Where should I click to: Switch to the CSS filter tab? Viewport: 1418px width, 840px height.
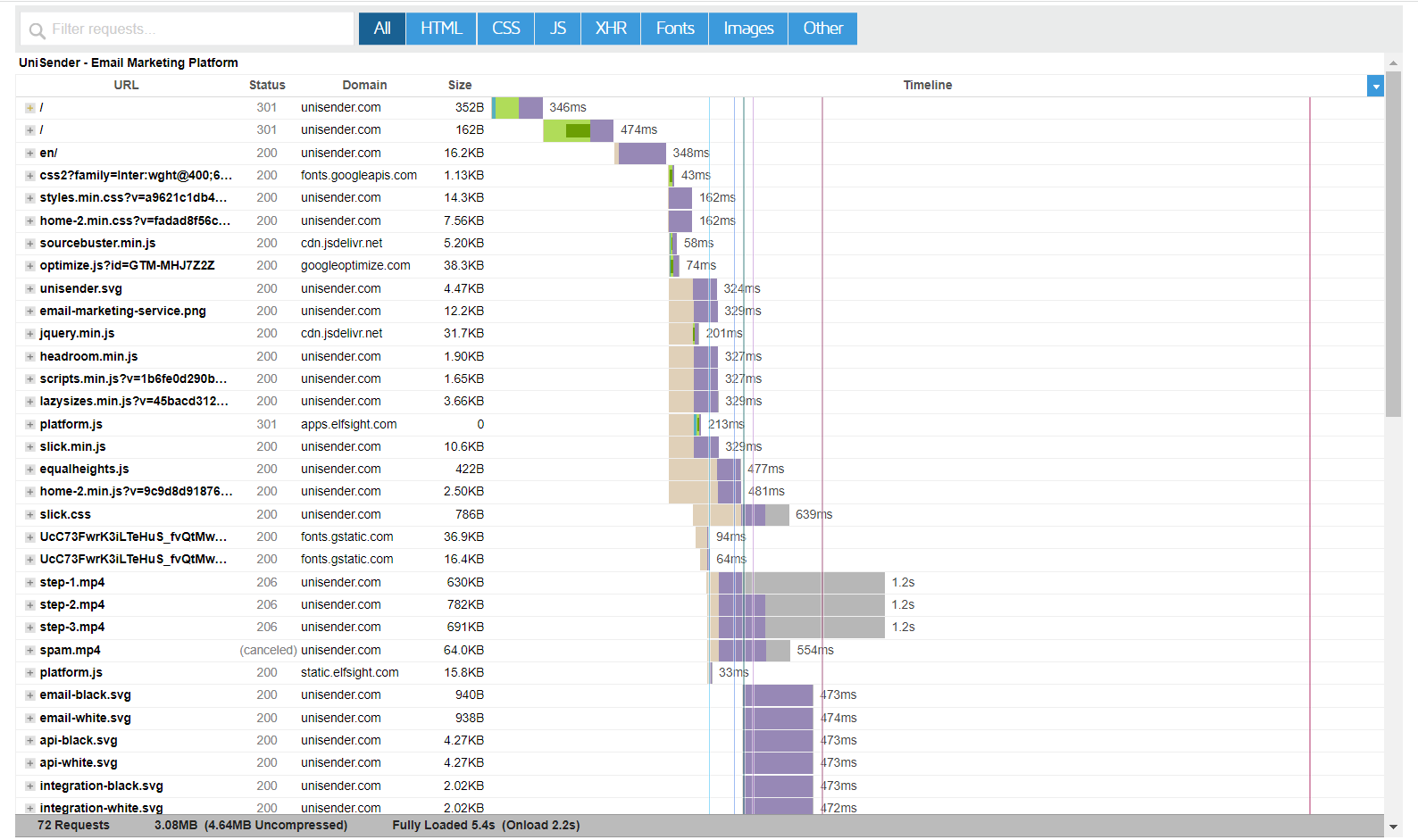[505, 29]
